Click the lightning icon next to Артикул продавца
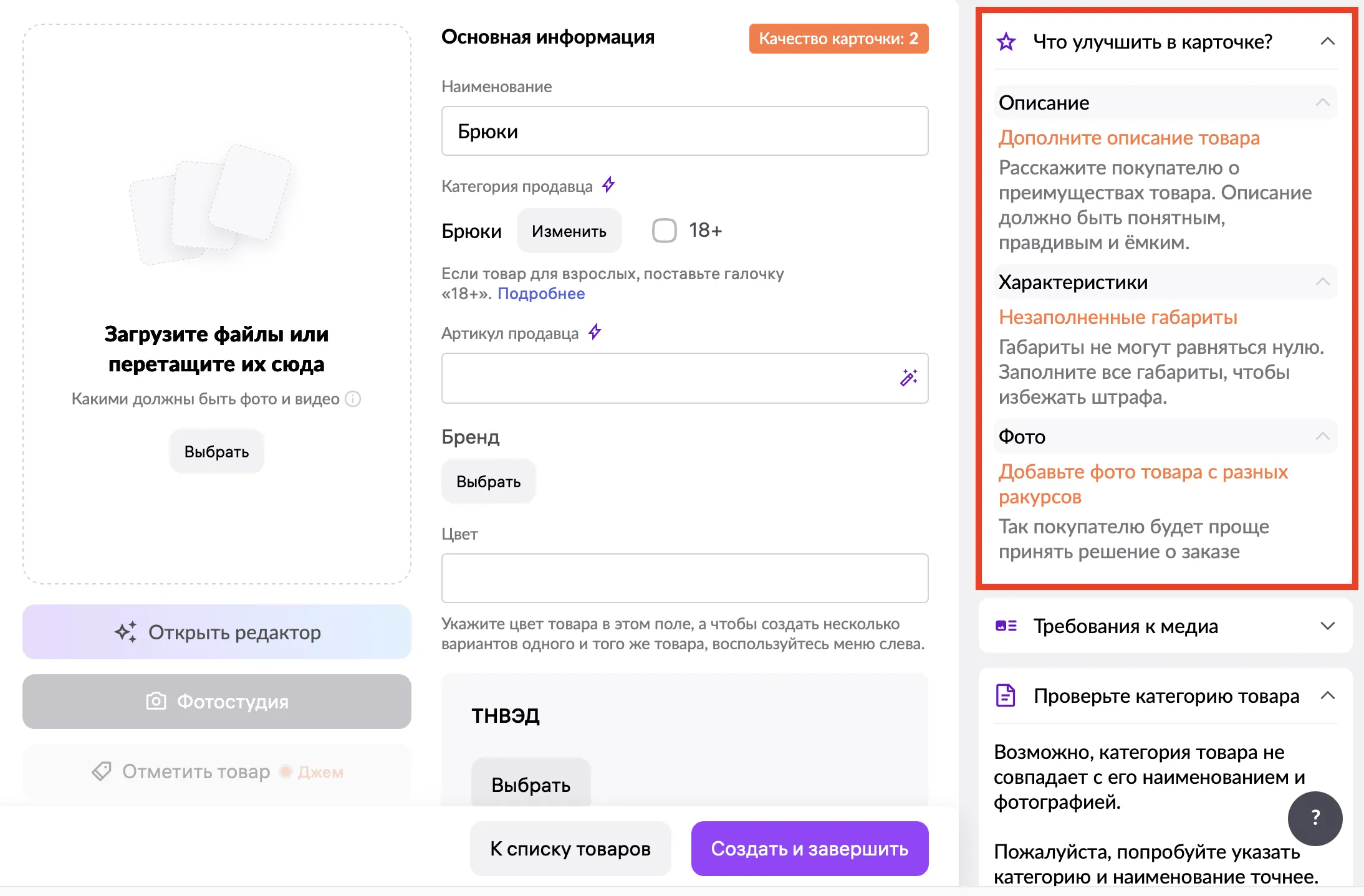1364x896 pixels. tap(594, 332)
